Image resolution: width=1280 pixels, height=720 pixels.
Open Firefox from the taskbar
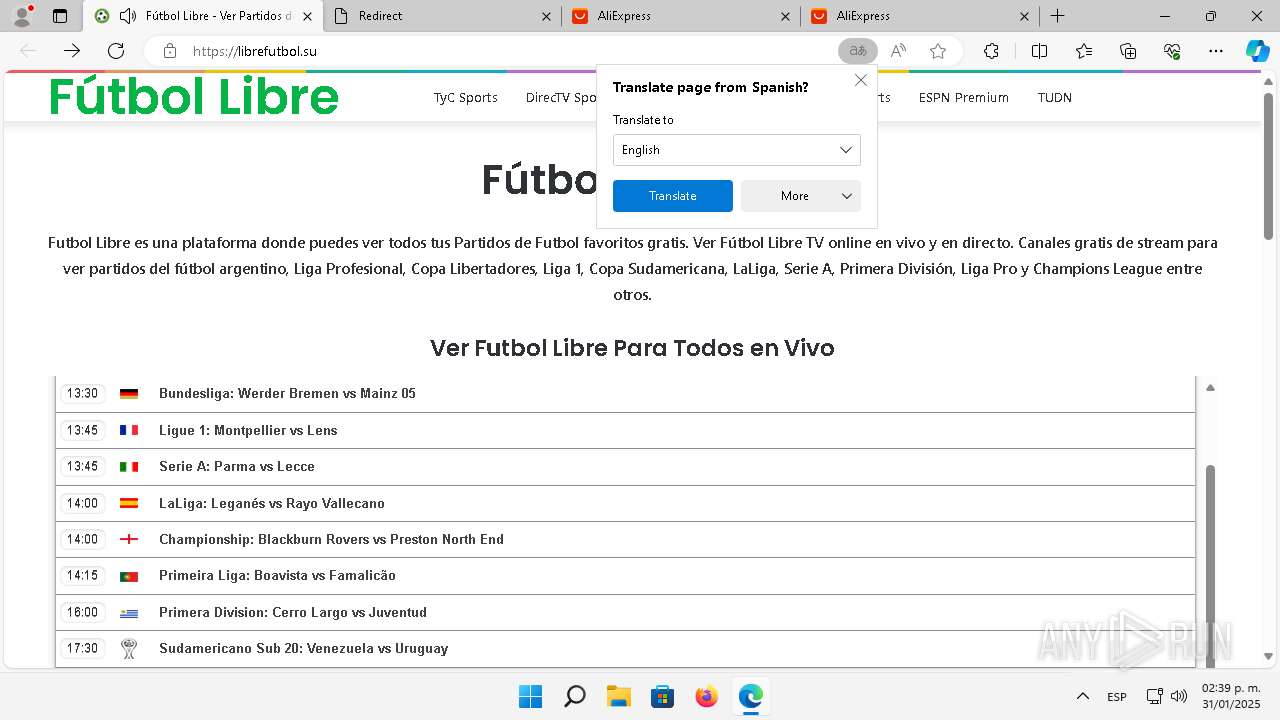click(x=707, y=696)
